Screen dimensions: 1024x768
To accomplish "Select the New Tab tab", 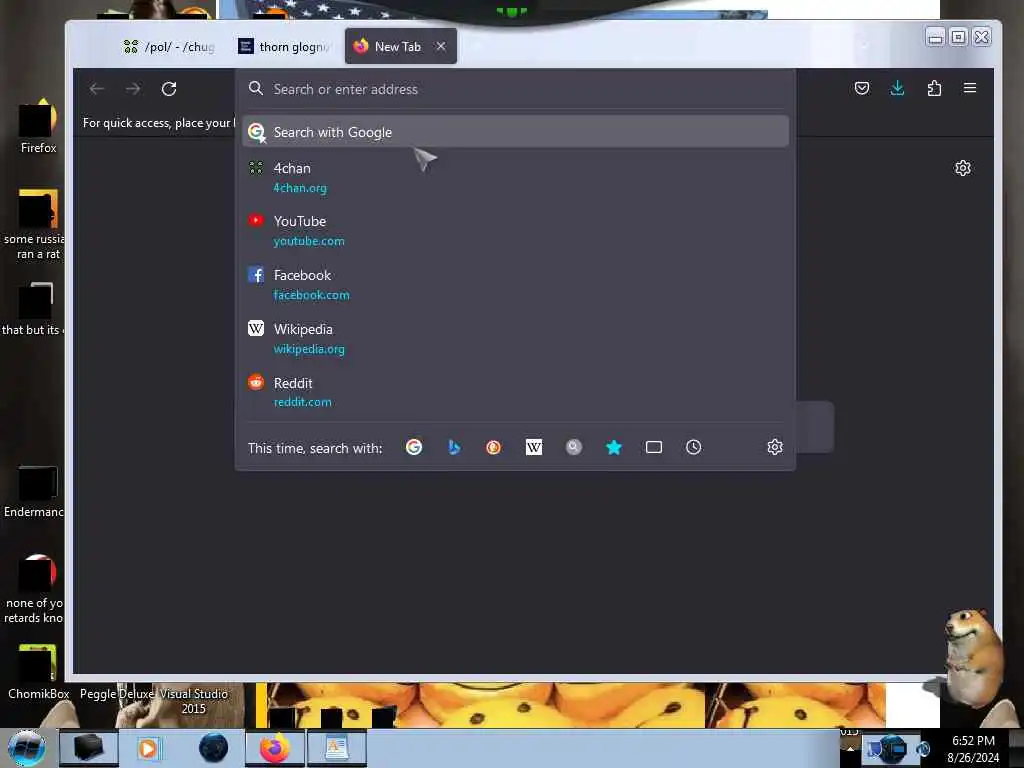I will (400, 46).
